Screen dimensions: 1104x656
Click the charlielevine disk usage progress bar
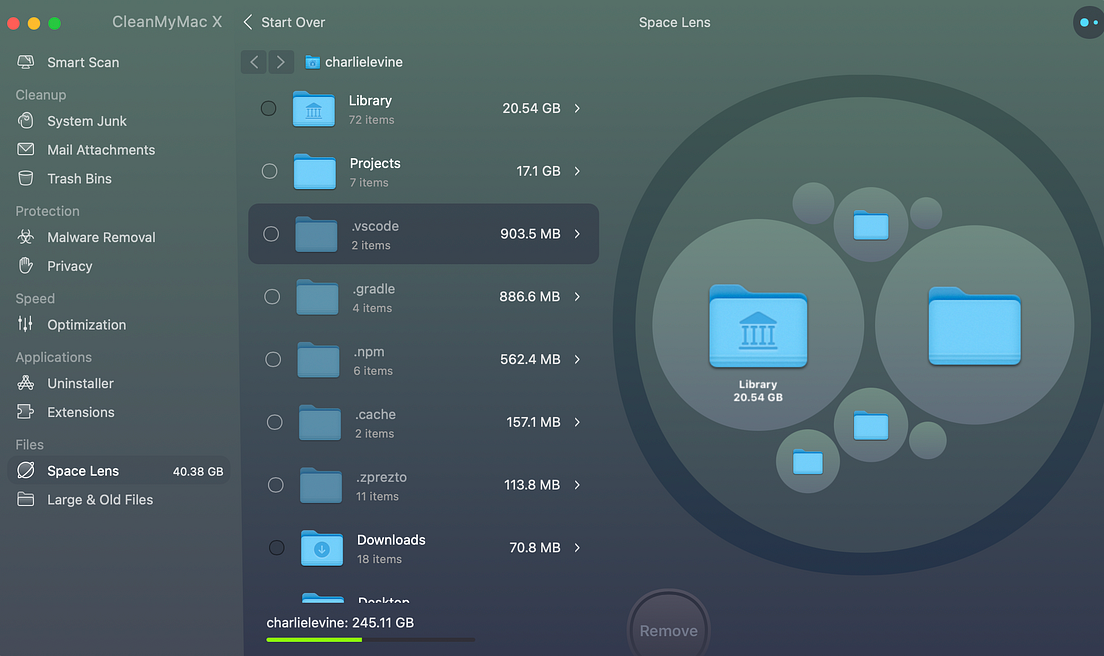point(370,640)
